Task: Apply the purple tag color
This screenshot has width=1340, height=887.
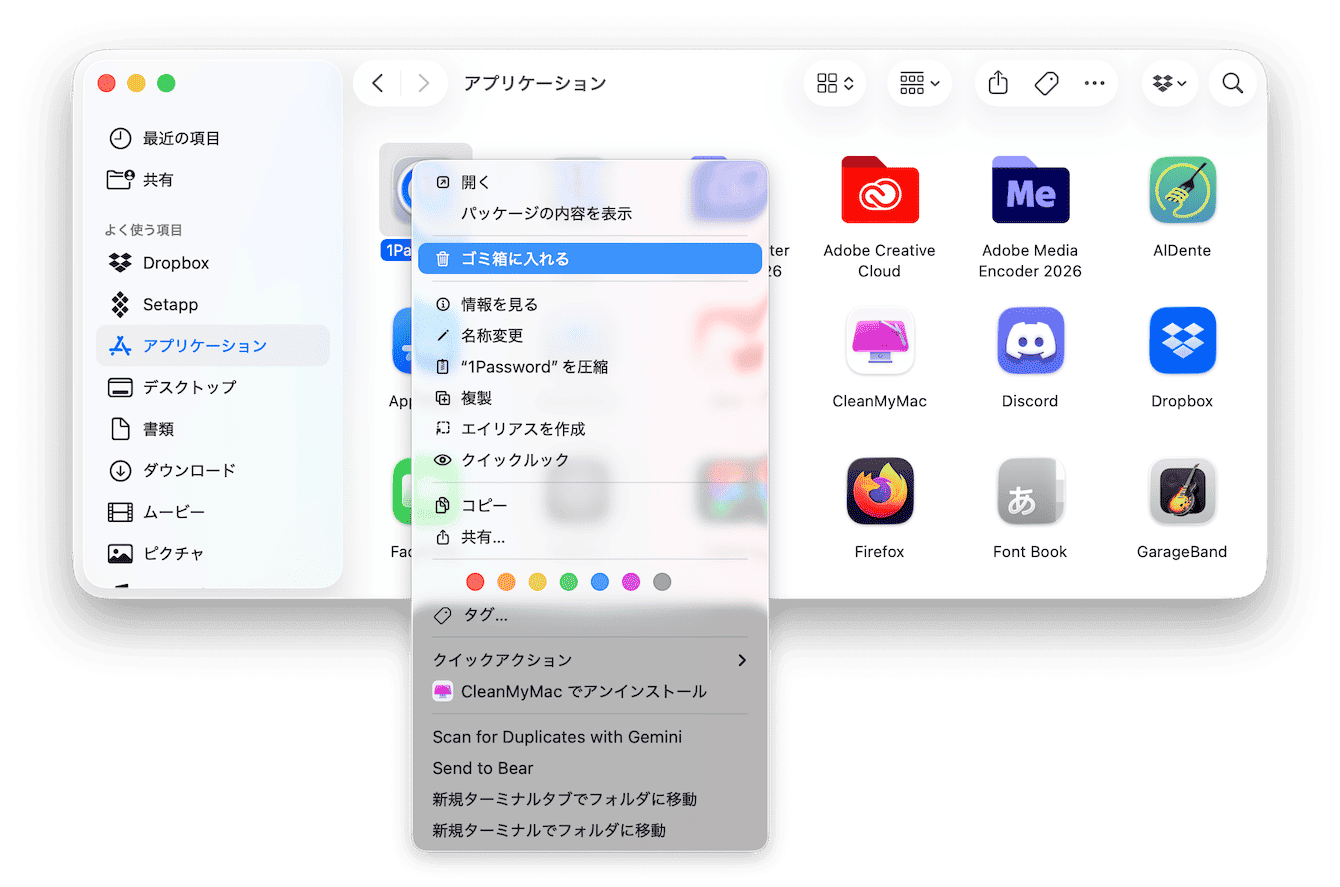Action: tap(630, 581)
